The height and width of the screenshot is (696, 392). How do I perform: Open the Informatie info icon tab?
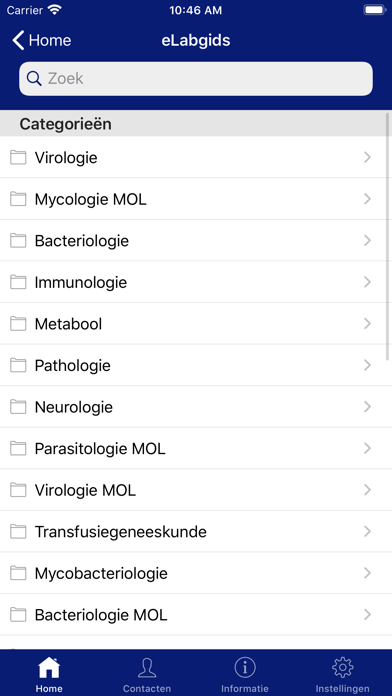tap(245, 668)
